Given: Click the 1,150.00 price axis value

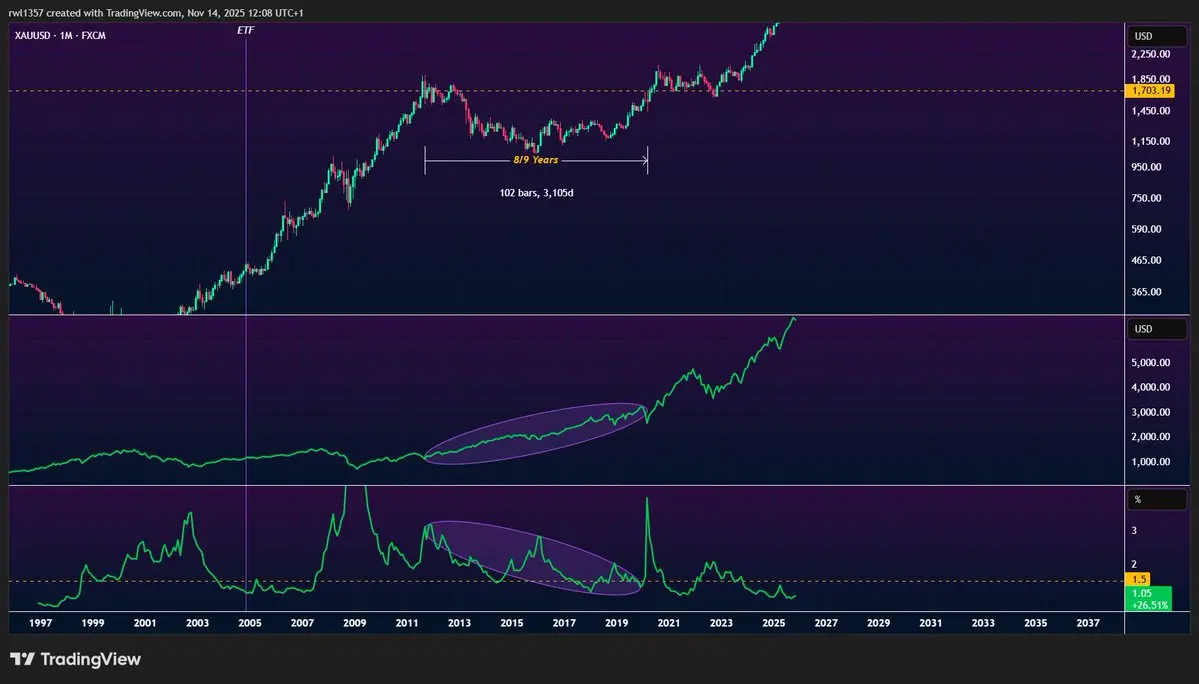Looking at the screenshot, I should click(x=1151, y=141).
